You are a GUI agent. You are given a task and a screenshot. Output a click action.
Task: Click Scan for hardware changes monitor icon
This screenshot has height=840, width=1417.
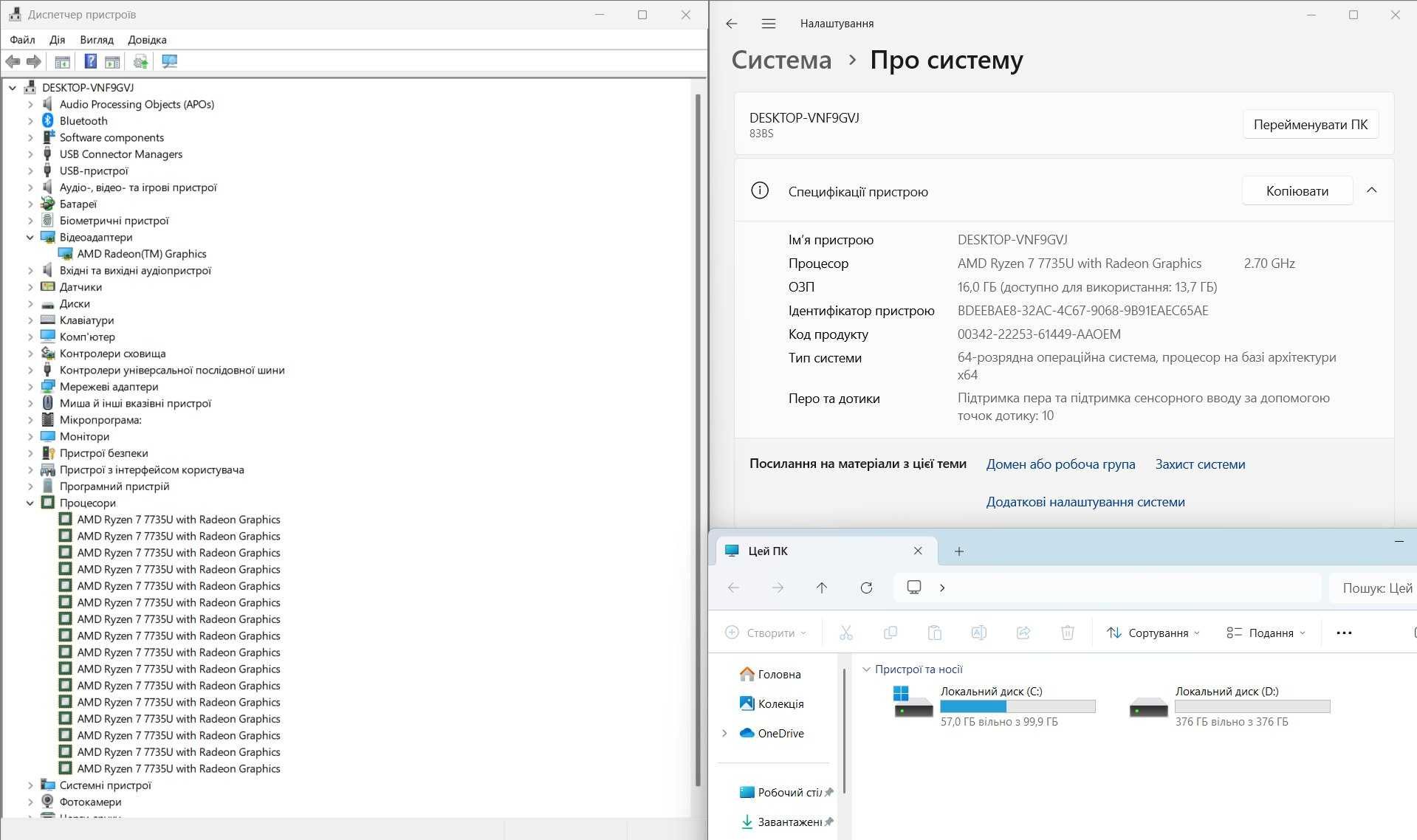(169, 62)
